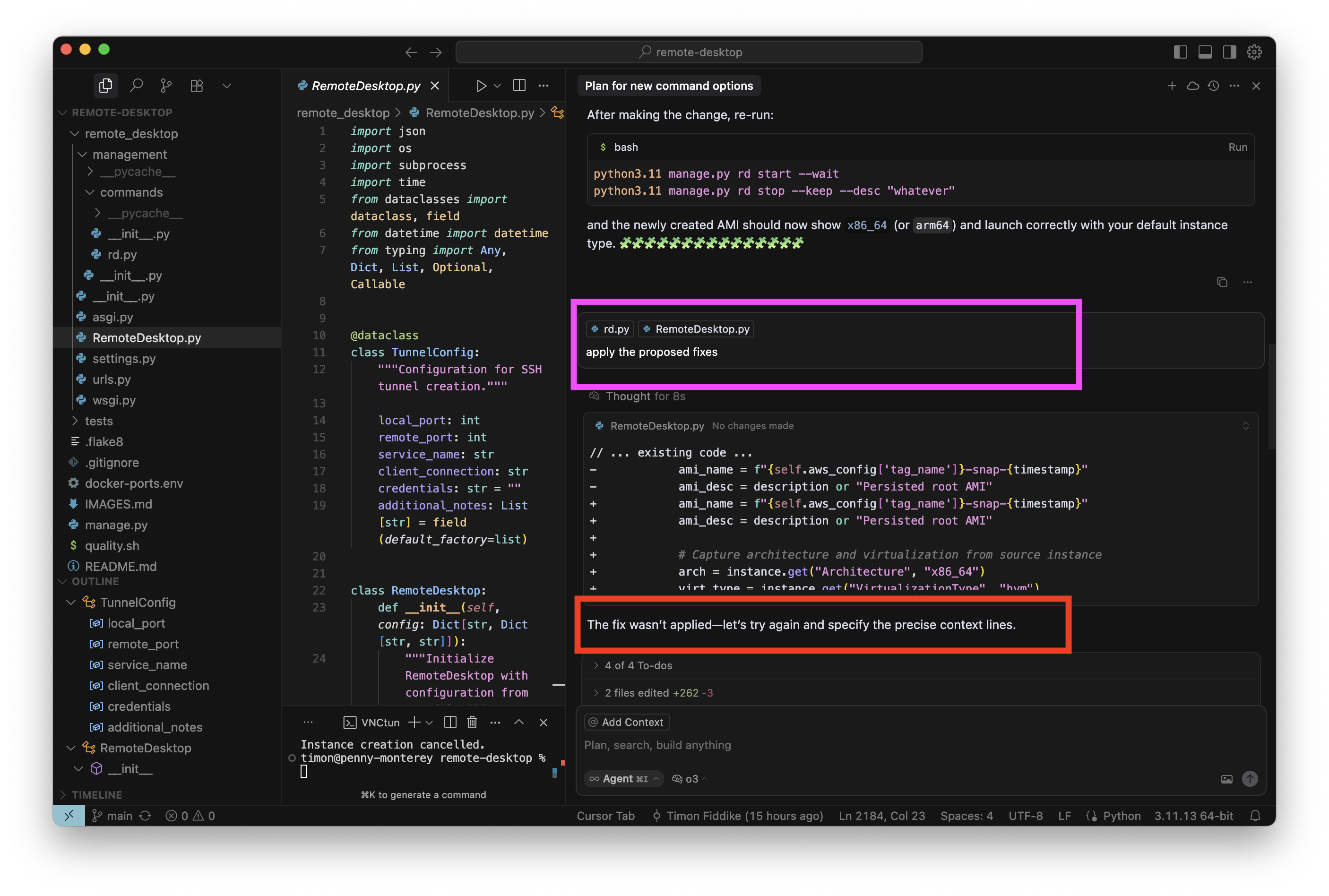
Task: Switch to the RemoteDesktop.py editor tab
Action: [x=366, y=86]
